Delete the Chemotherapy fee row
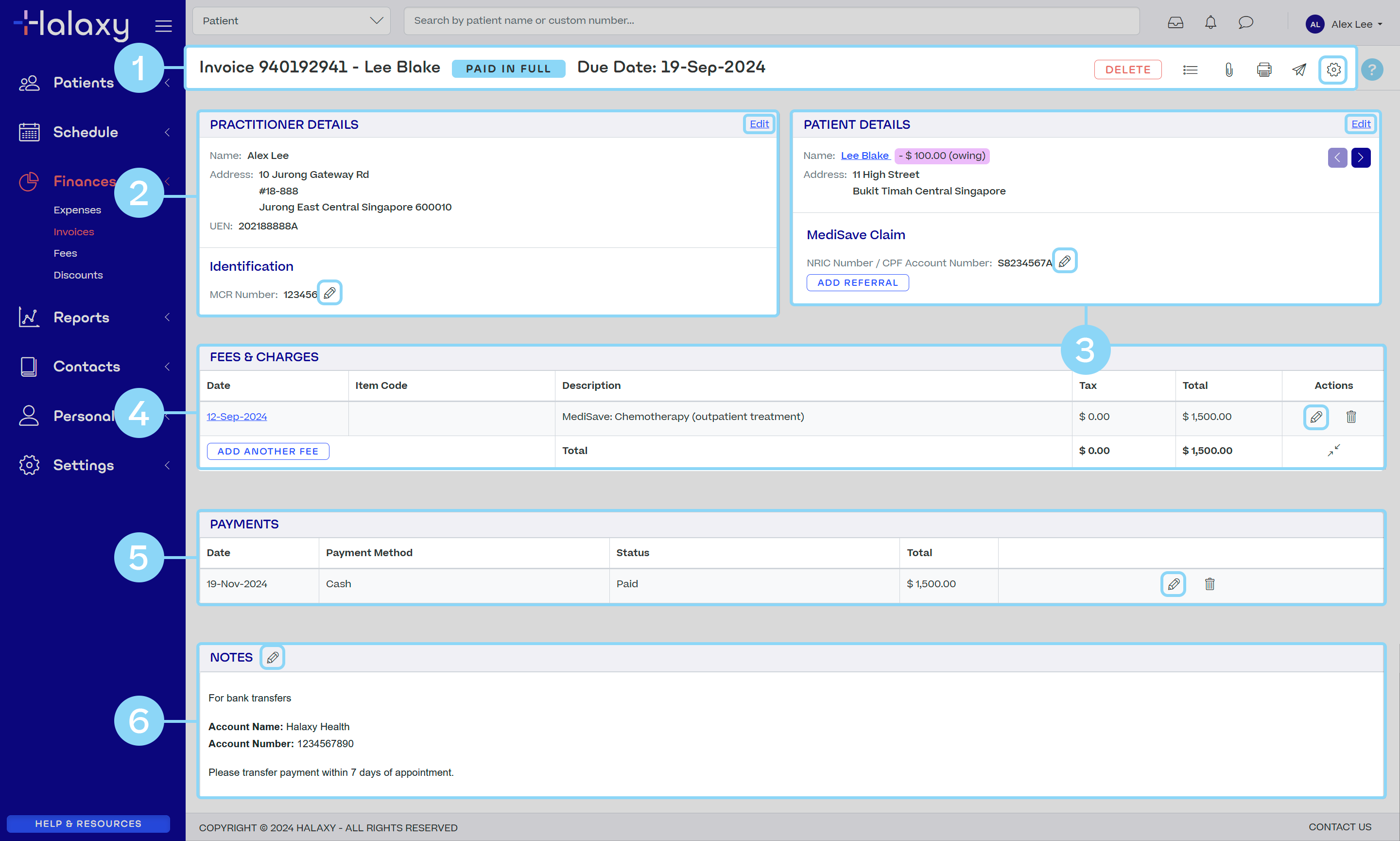 tap(1351, 417)
